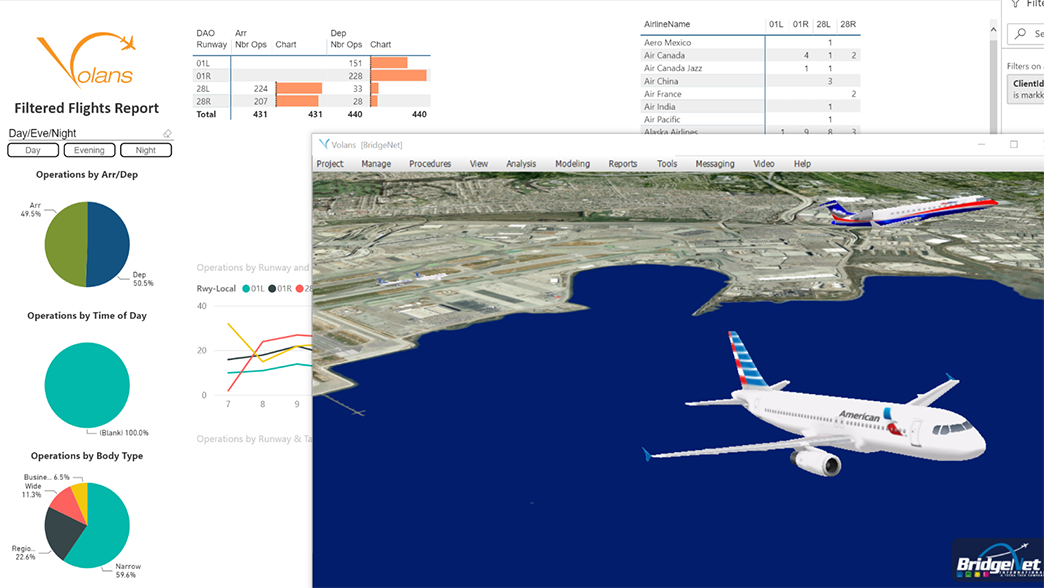Click the departure value 228 for runway 01R
This screenshot has height=588, width=1044.
click(356, 76)
